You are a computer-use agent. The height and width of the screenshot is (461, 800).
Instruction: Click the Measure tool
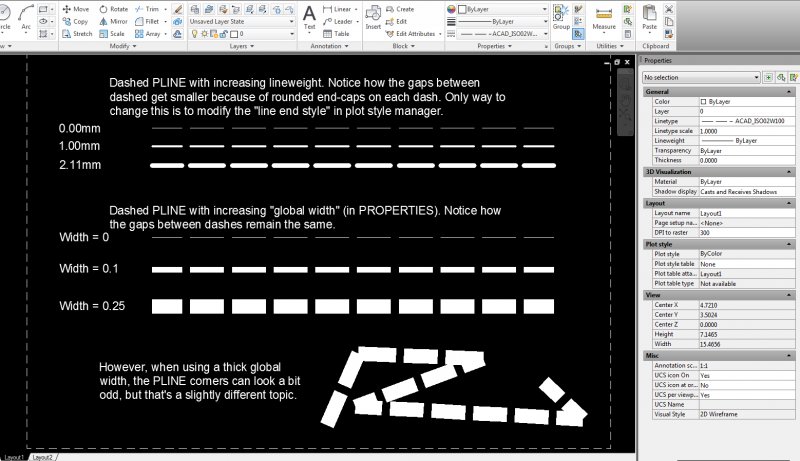[x=604, y=18]
